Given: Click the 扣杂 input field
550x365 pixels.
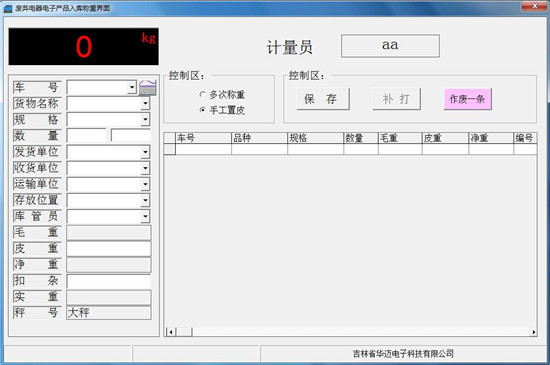Looking at the screenshot, I should [109, 281].
